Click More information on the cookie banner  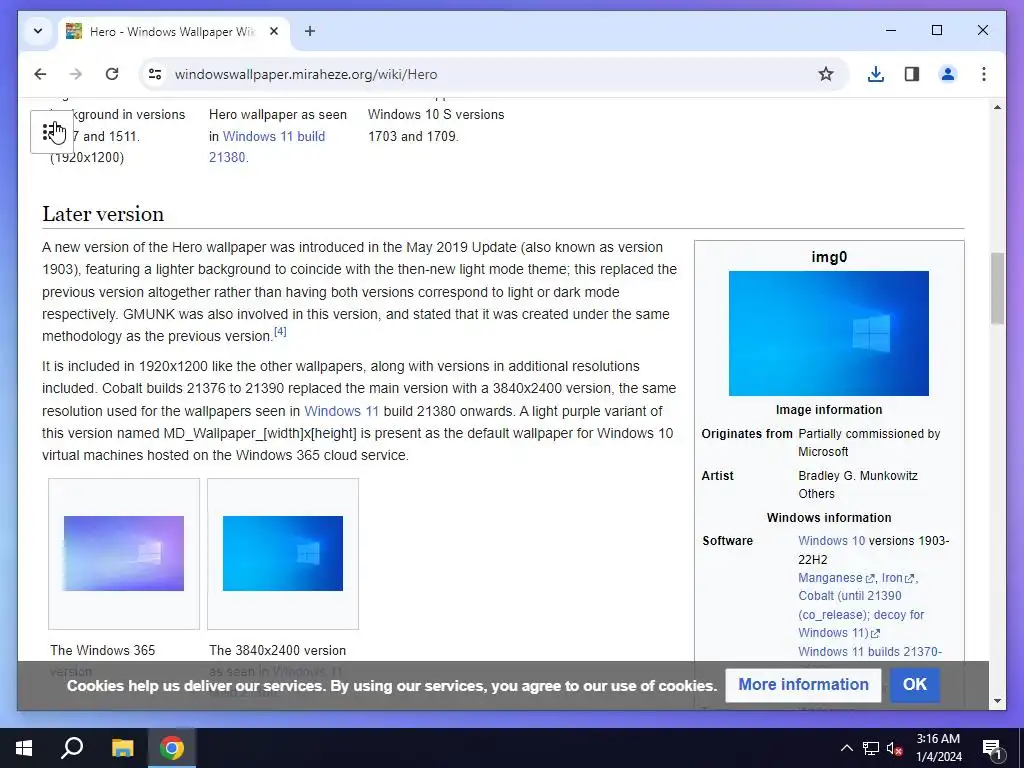point(803,684)
